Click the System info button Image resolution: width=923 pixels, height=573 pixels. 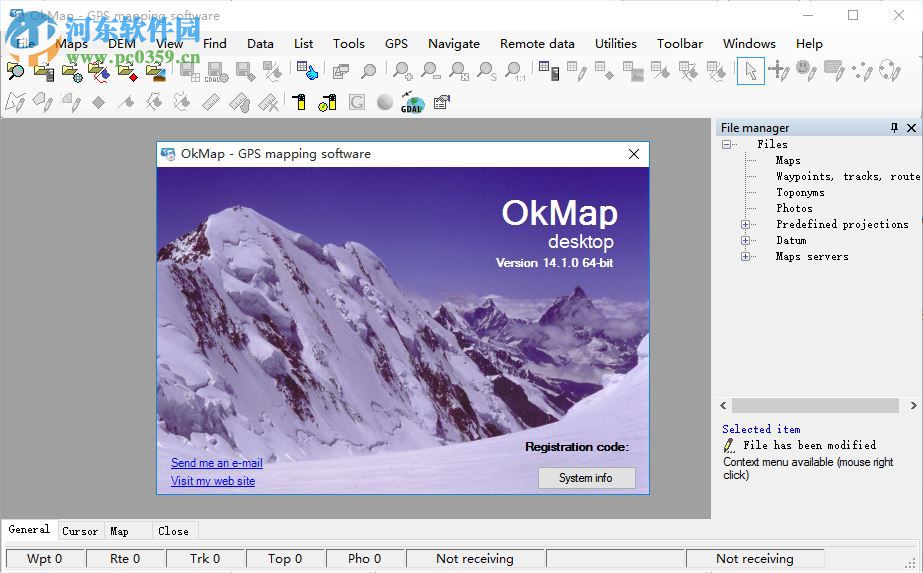pos(586,478)
